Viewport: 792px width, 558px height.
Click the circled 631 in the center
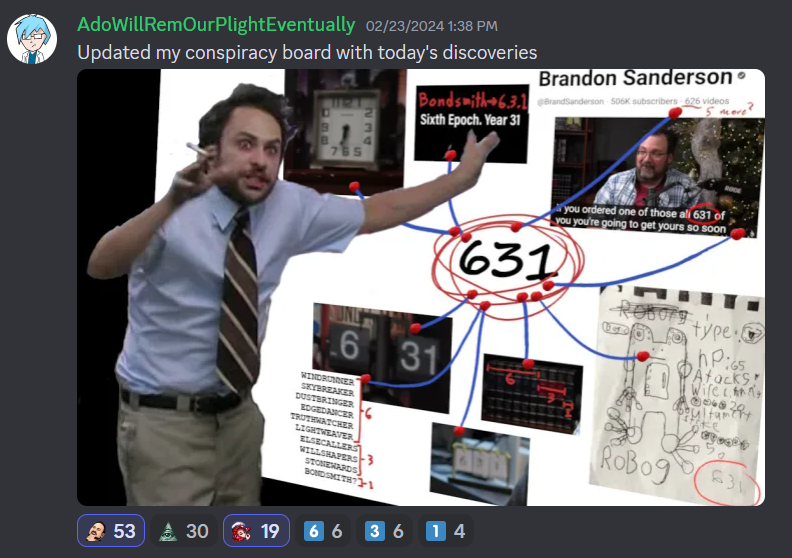508,261
